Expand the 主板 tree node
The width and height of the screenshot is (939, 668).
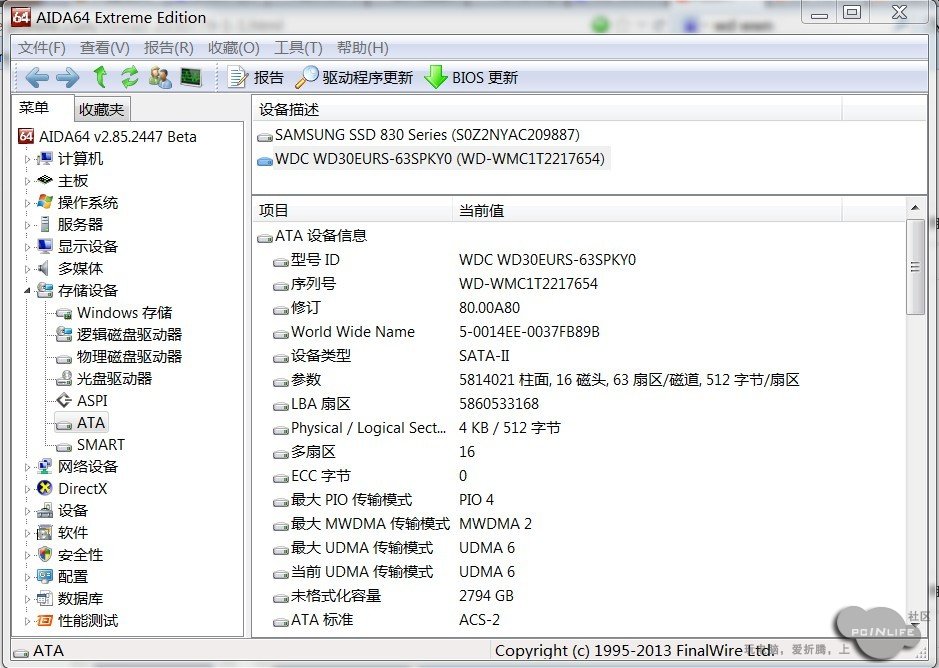click(27, 181)
